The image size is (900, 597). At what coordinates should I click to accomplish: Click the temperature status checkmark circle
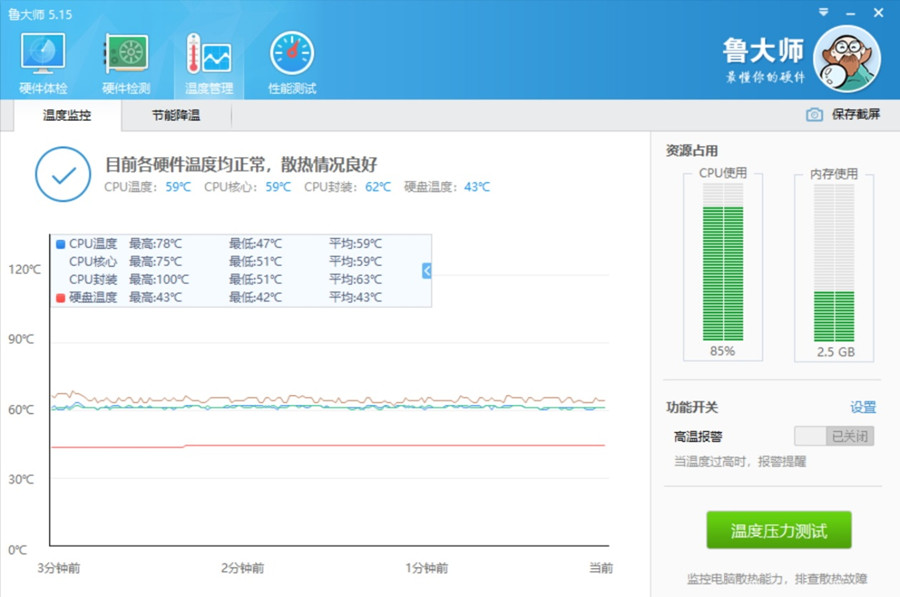pyautogui.click(x=63, y=174)
